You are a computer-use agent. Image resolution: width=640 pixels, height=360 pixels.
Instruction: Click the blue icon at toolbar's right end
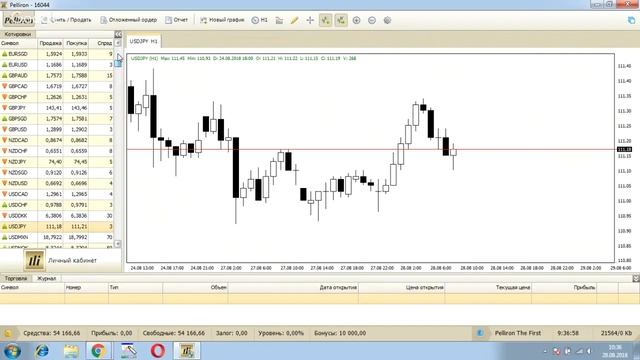tap(631, 20)
